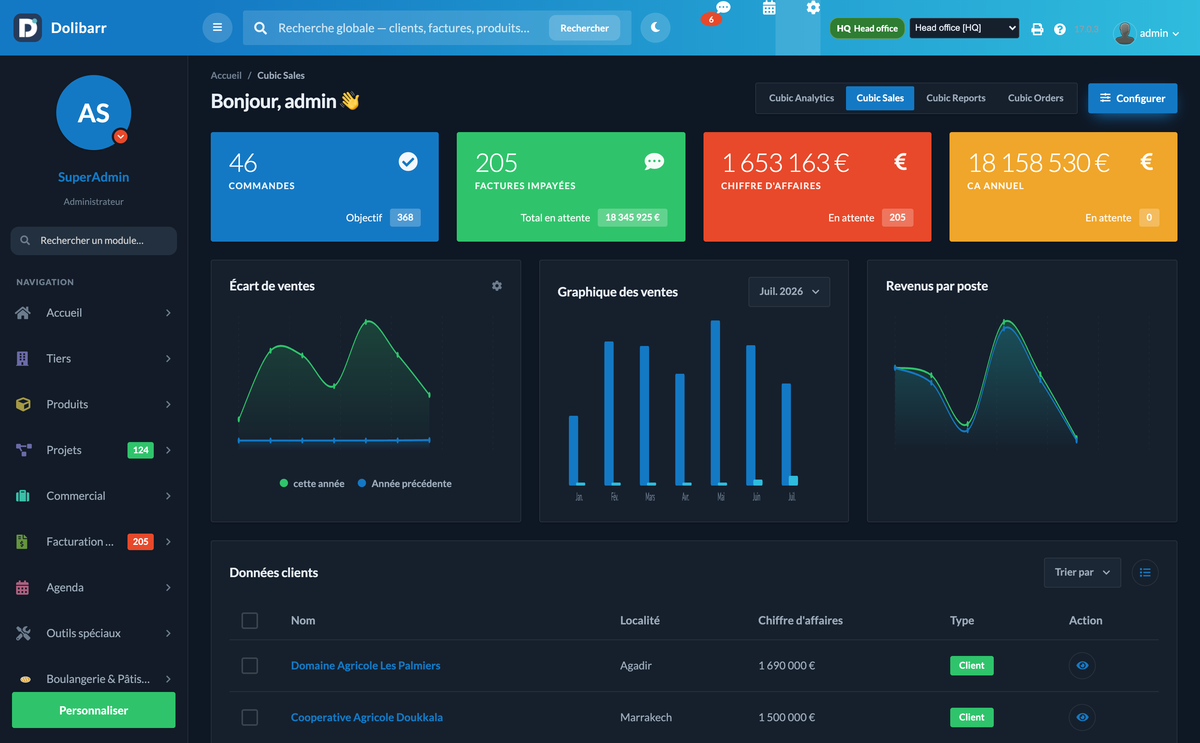Click the Configurer button

(x=1133, y=98)
